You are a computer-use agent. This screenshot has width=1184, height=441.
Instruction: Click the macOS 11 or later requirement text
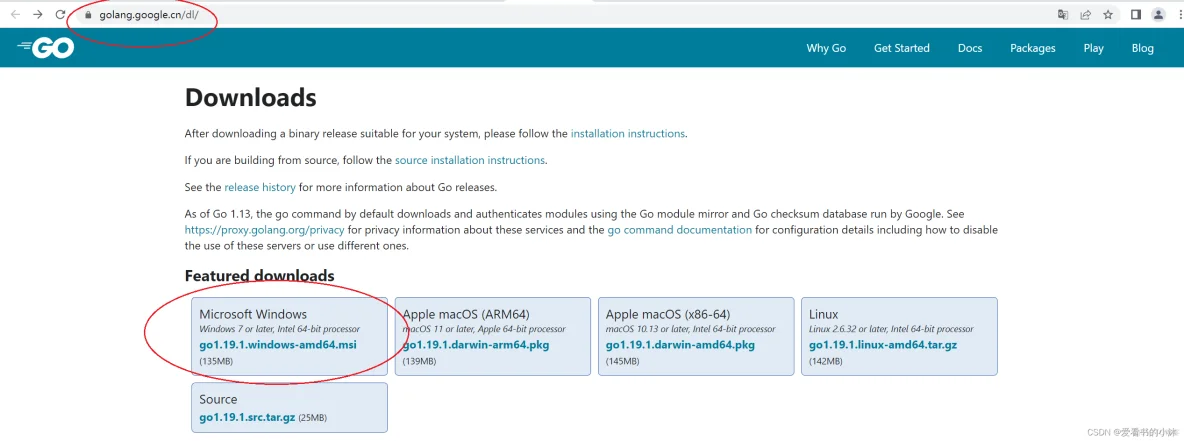point(483,329)
